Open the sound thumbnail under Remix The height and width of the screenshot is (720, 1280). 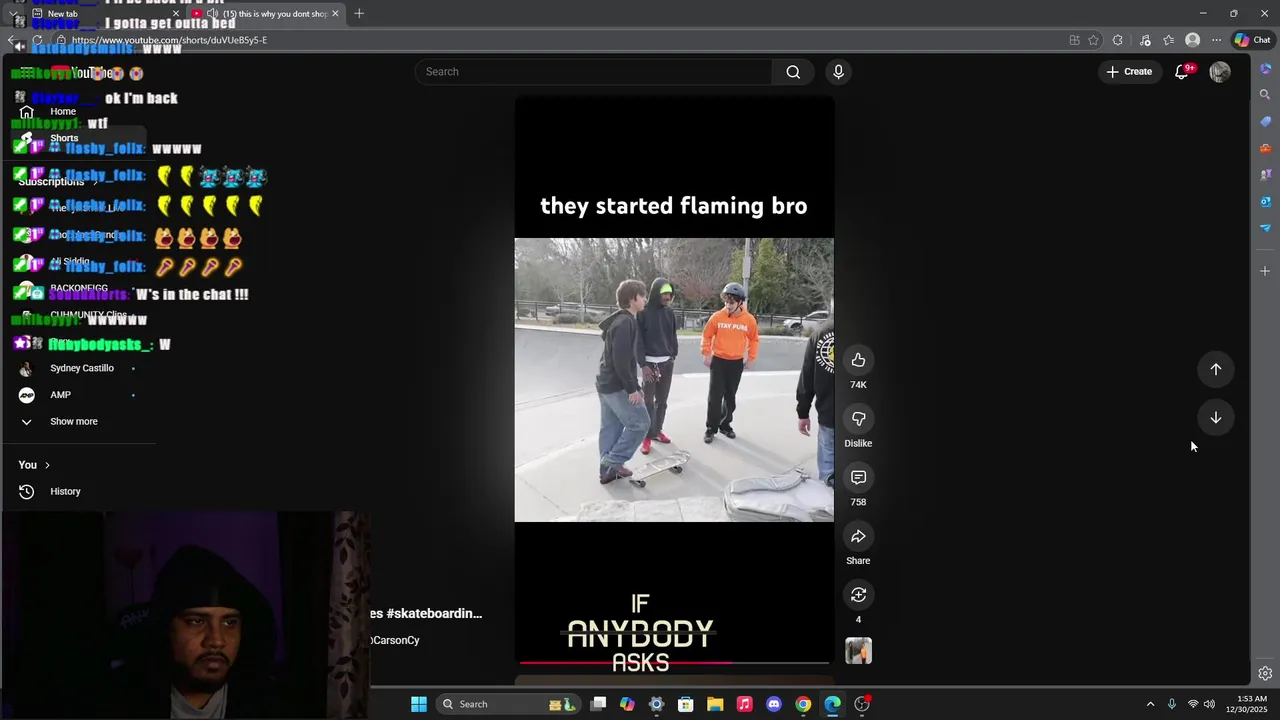[858, 651]
